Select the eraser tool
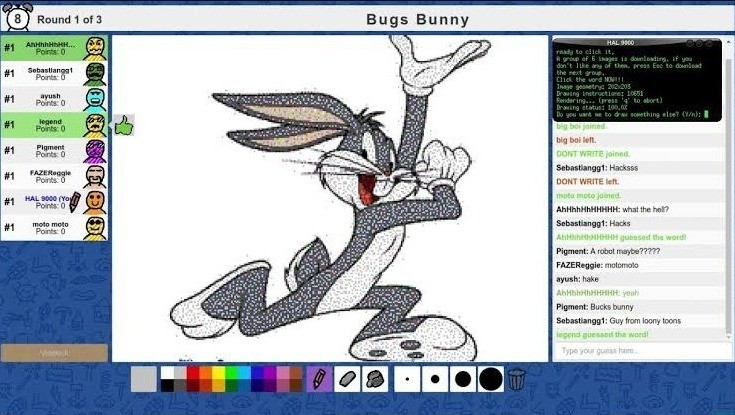 tap(347, 379)
